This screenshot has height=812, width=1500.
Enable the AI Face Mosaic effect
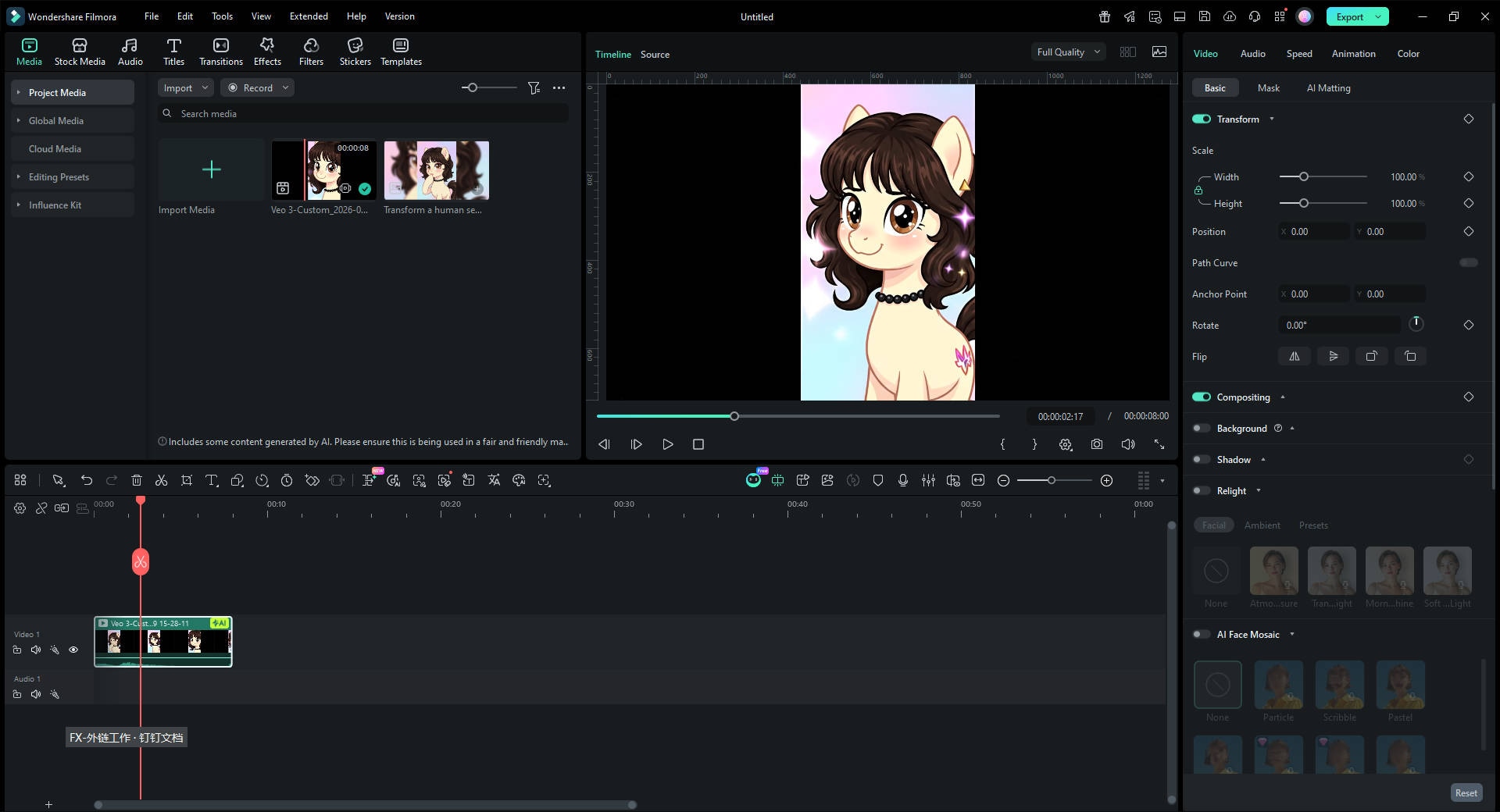point(1201,634)
